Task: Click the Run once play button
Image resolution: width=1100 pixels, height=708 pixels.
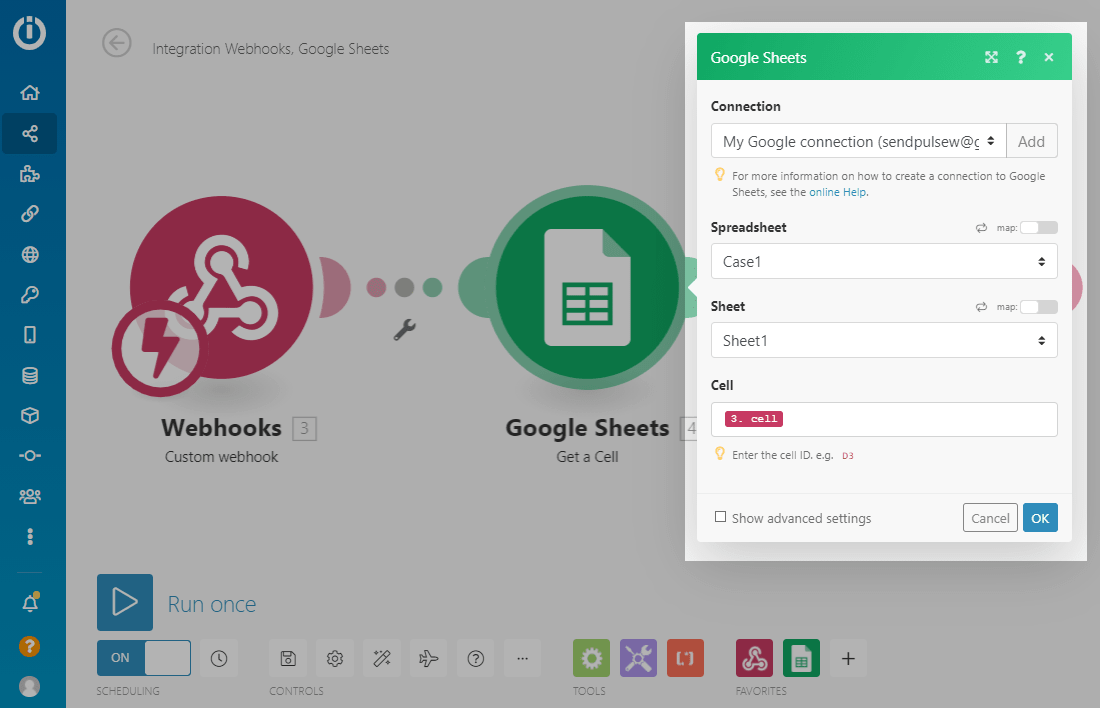Action: (125, 602)
